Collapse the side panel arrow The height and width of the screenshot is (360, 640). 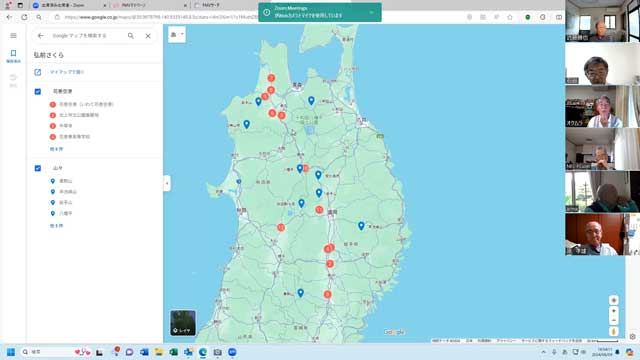coord(167,183)
